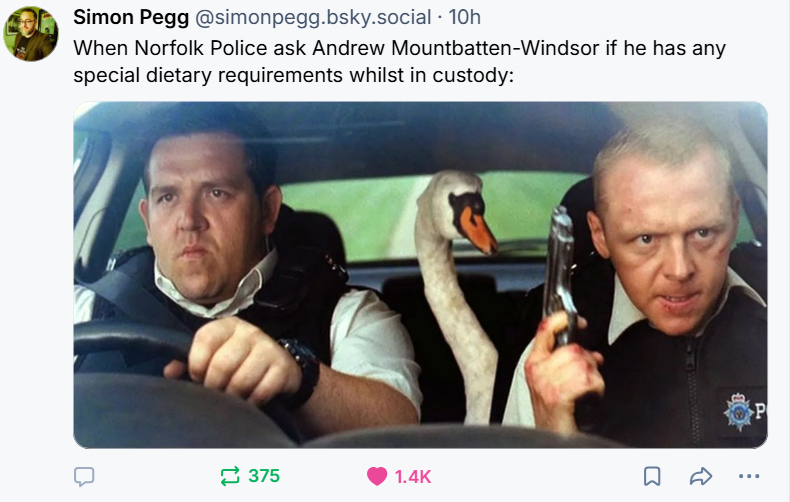The image size is (790, 502).
Task: Unlike the post via pink heart
Action: click(x=377, y=476)
